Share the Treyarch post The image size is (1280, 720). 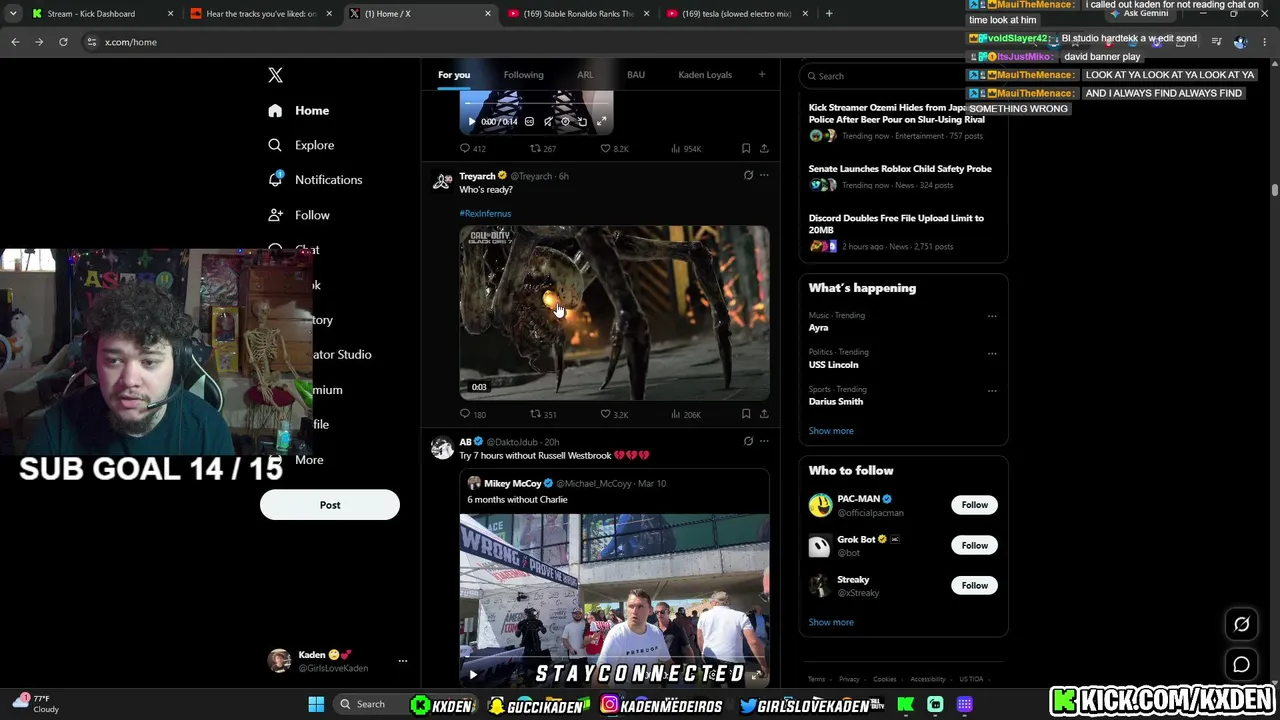click(764, 414)
